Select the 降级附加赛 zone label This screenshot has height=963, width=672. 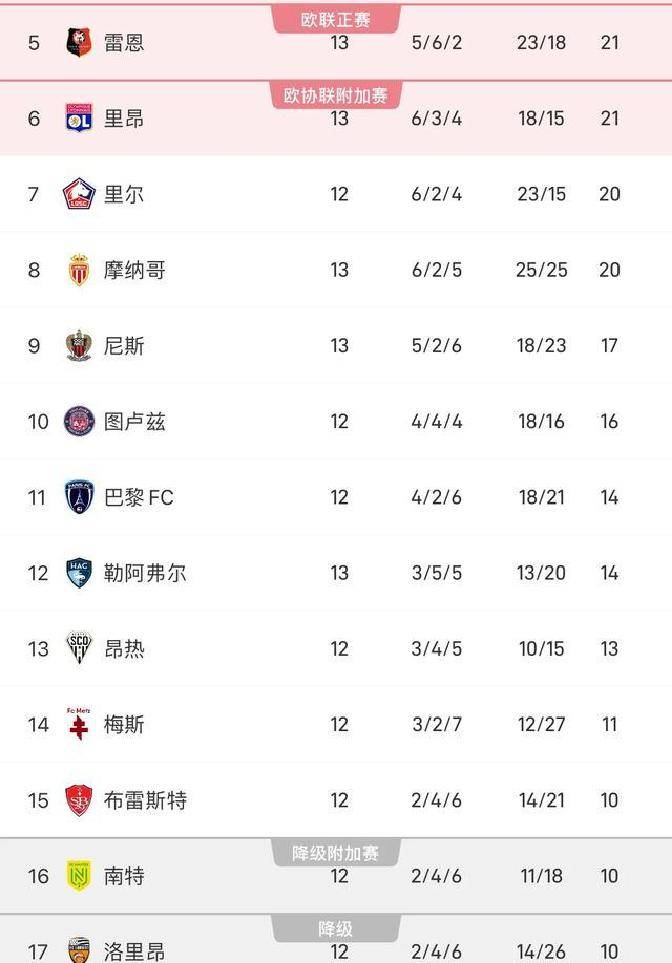click(336, 854)
